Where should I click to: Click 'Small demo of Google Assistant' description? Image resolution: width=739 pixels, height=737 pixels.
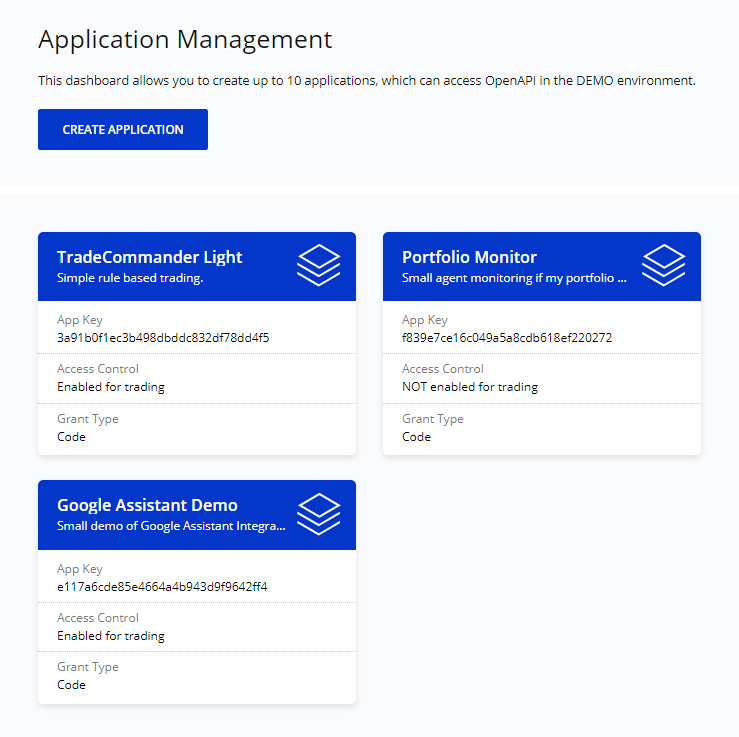(x=171, y=526)
